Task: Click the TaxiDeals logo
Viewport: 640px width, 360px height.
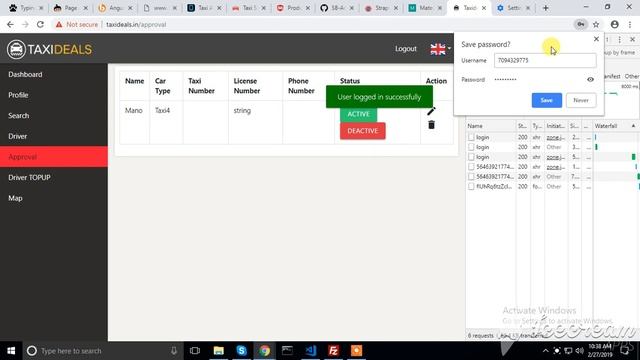Action: [x=49, y=49]
